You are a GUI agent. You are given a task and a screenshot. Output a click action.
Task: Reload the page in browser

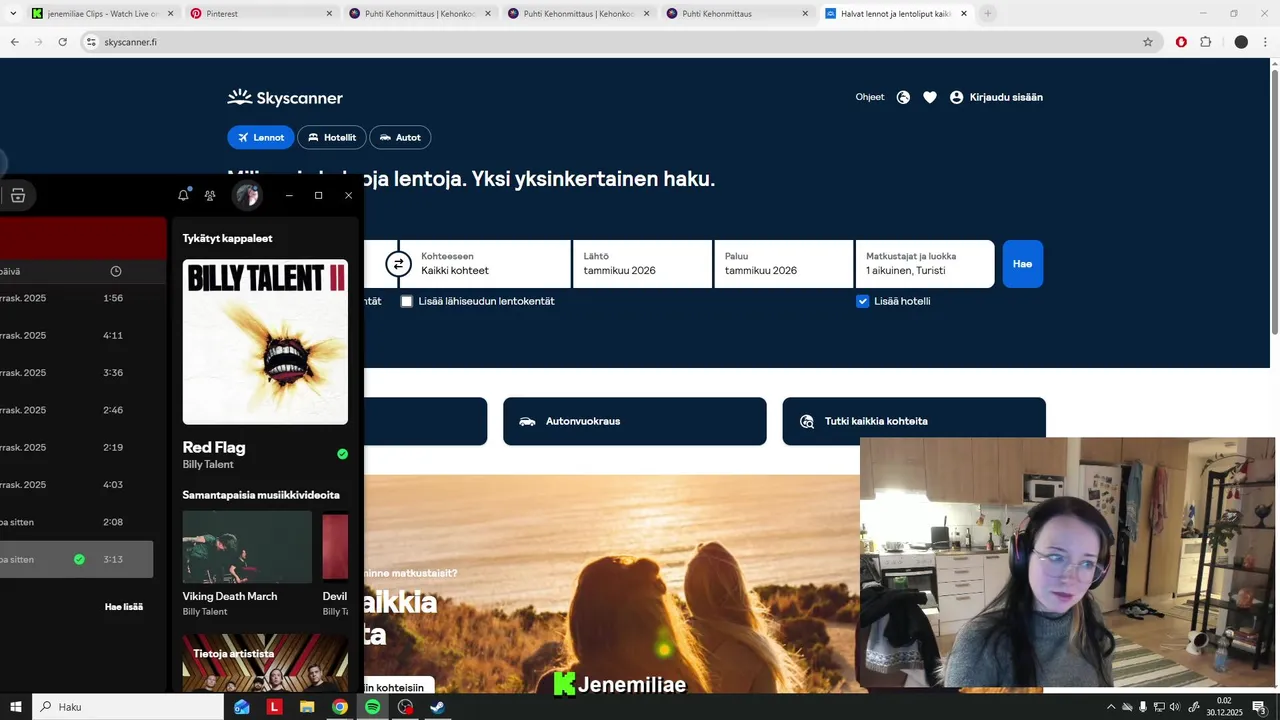[x=62, y=42]
